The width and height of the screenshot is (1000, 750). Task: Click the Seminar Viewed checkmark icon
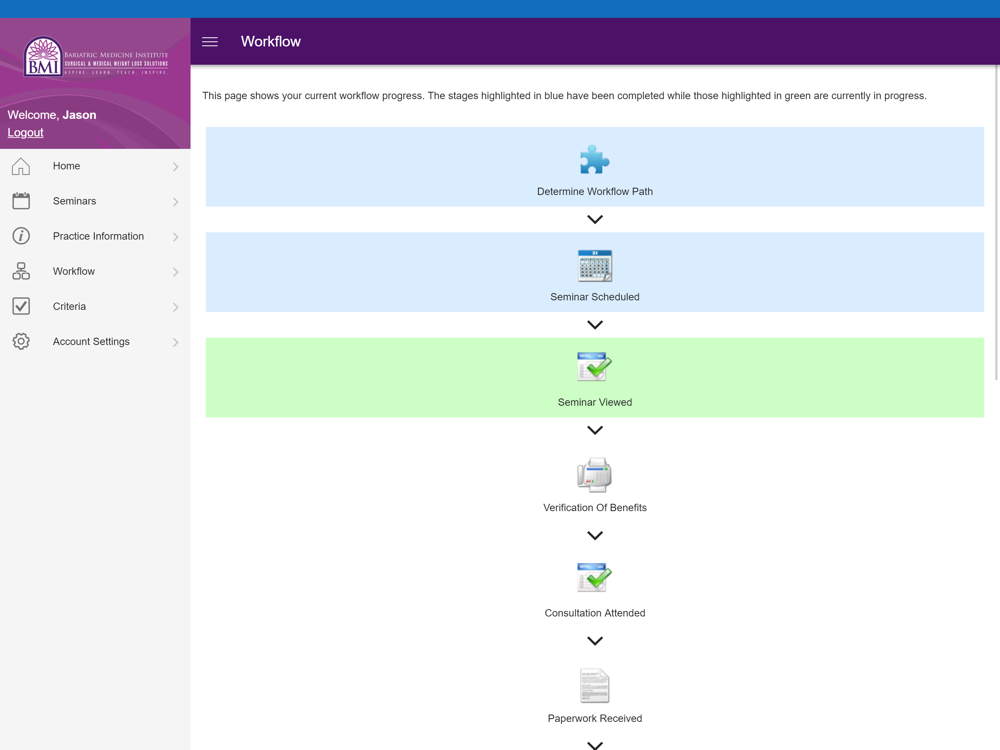click(594, 367)
